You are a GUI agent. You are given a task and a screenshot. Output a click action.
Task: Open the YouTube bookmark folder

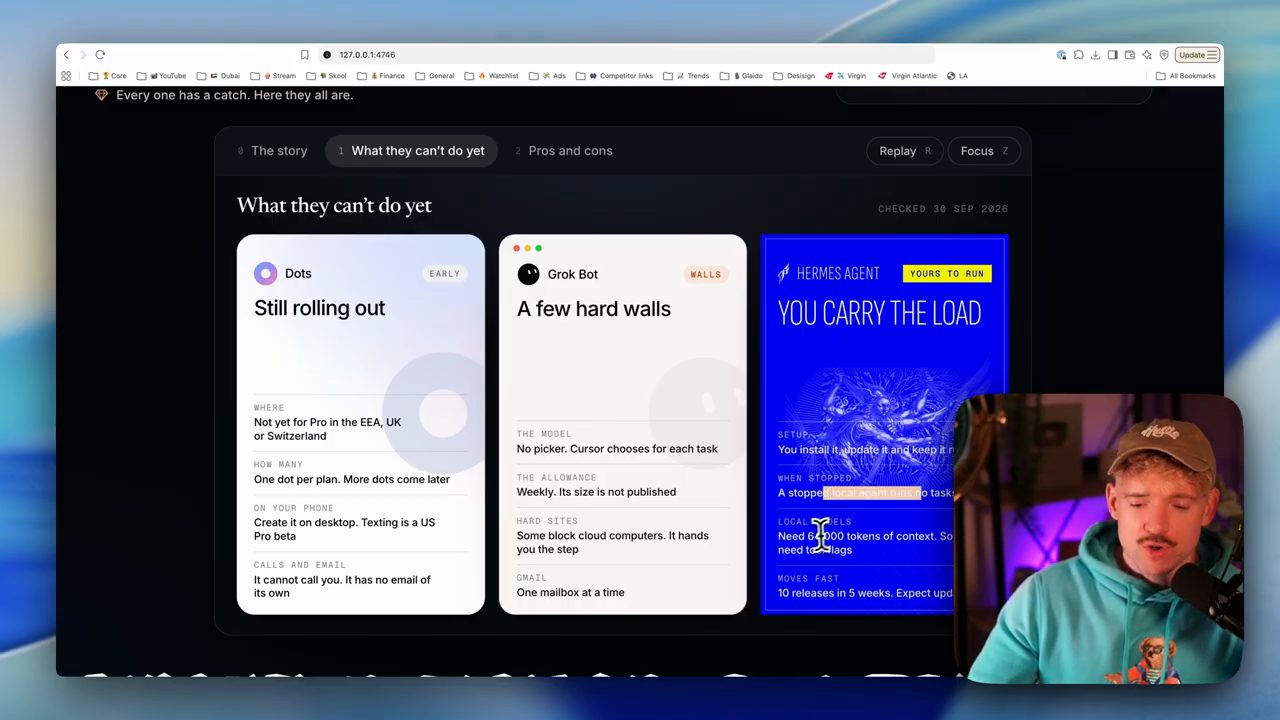click(168, 76)
